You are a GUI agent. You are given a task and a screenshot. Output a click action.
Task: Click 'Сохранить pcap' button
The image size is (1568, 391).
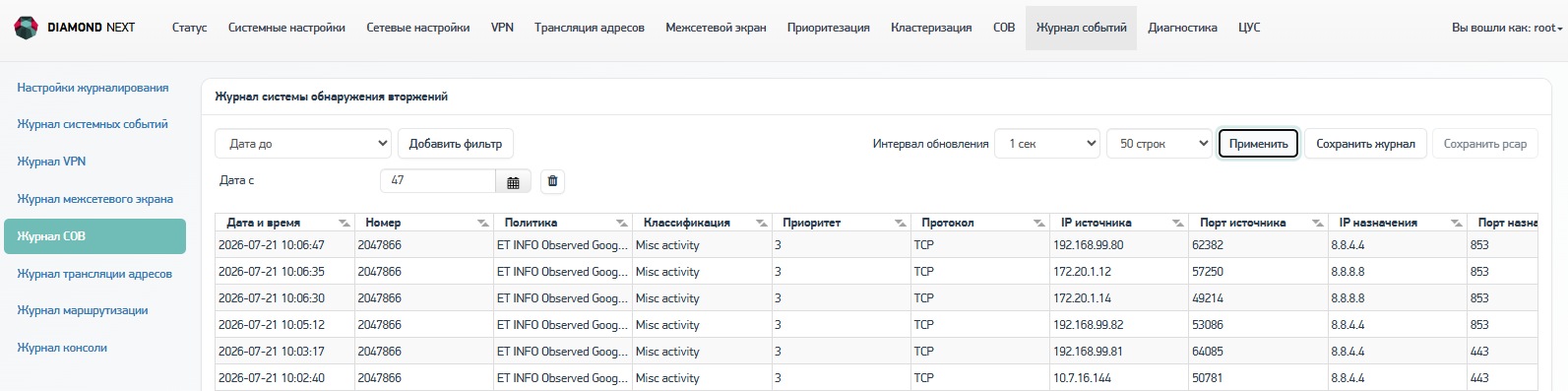click(1485, 144)
